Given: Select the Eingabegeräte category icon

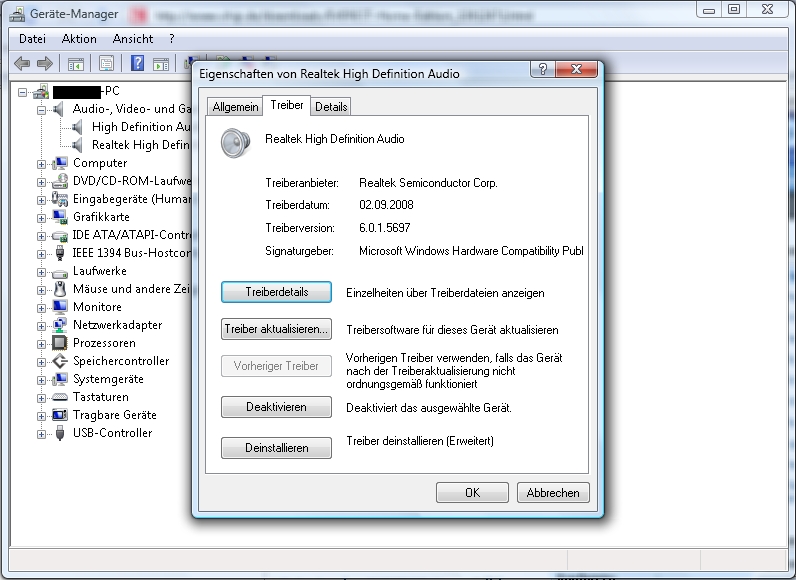Looking at the screenshot, I should [x=60, y=199].
